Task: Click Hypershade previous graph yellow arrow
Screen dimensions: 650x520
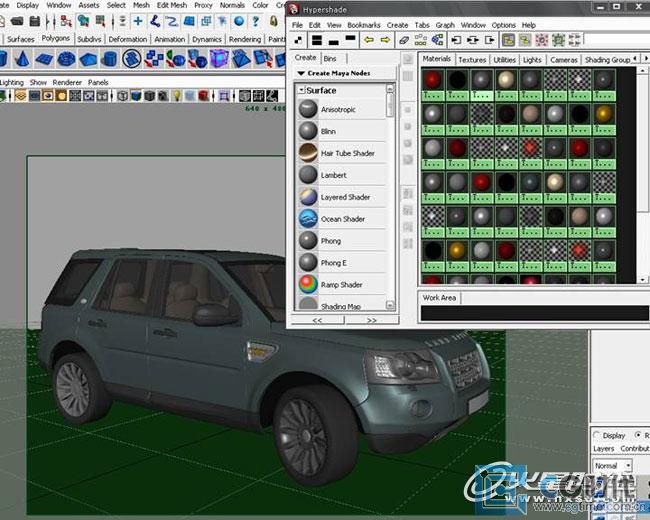Action: pyautogui.click(x=369, y=40)
